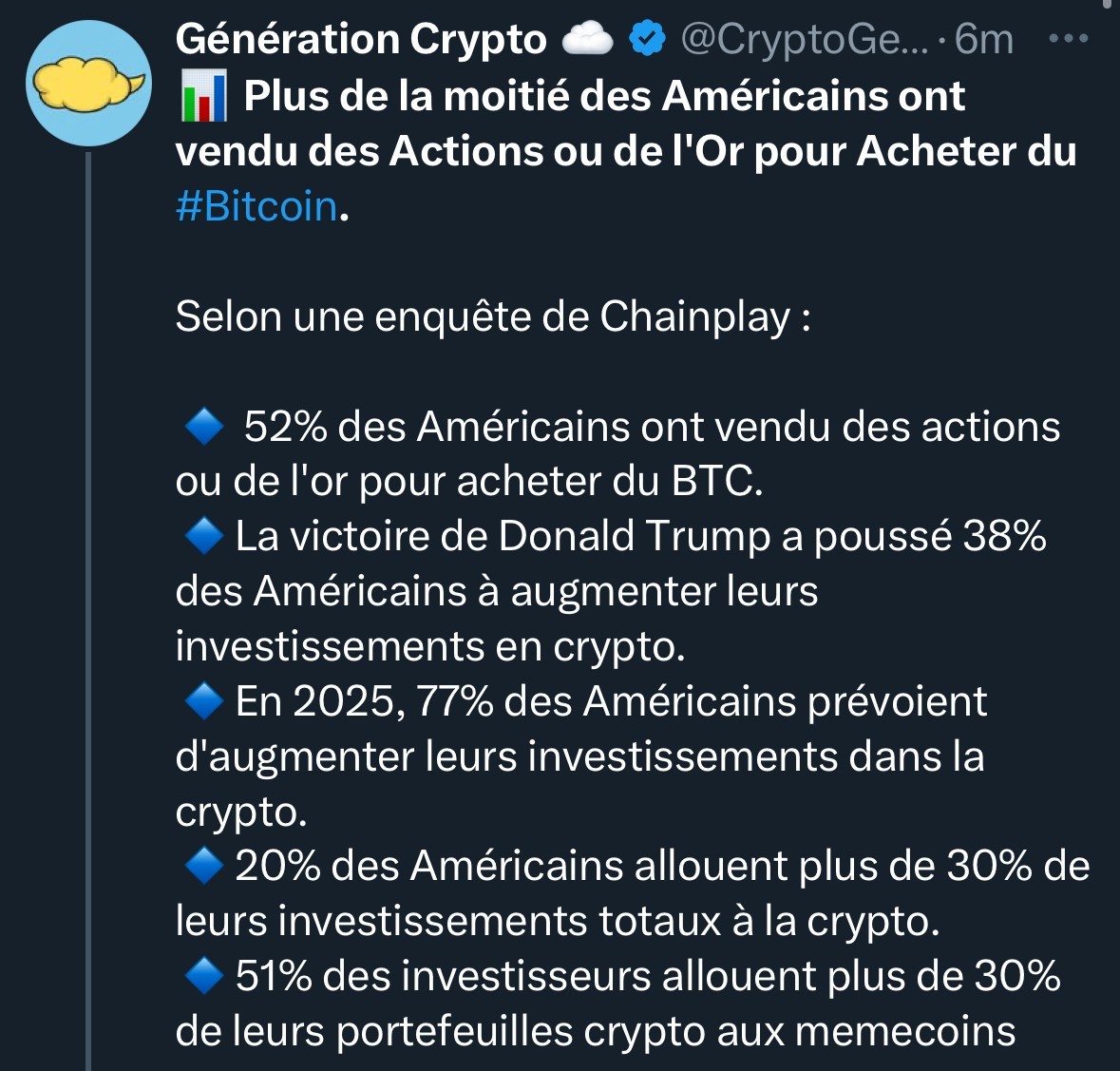Open Génération Crypto's profile avatar
Screen dimensions: 1120x1071
(88, 84)
